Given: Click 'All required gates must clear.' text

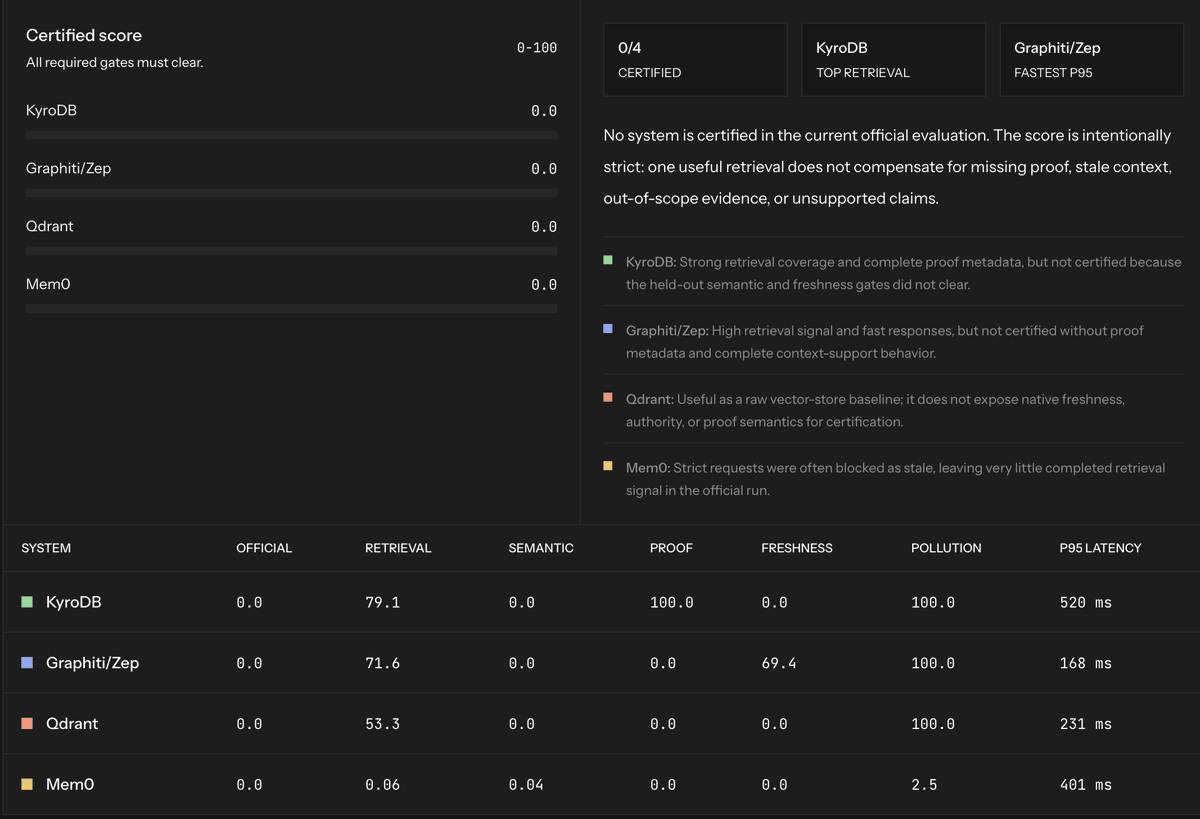Looking at the screenshot, I should (x=115, y=63).
